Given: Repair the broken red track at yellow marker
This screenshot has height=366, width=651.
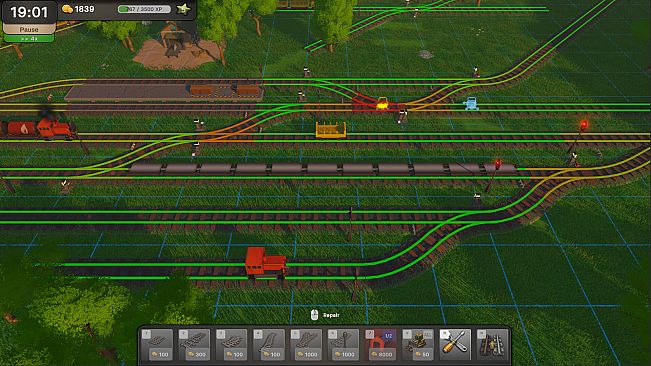Looking at the screenshot, I should click(x=382, y=104).
